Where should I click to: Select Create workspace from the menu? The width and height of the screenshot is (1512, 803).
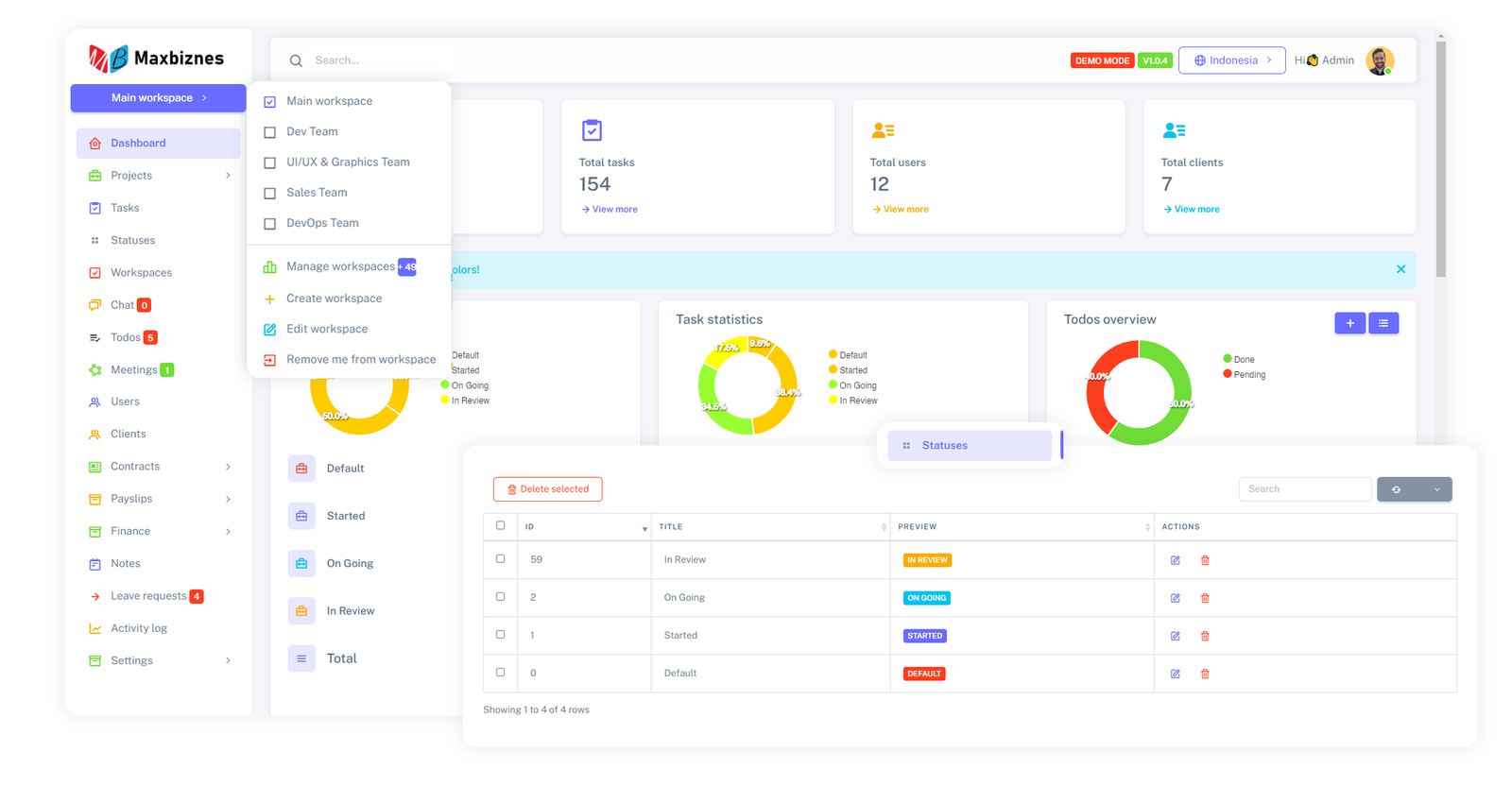pos(334,299)
